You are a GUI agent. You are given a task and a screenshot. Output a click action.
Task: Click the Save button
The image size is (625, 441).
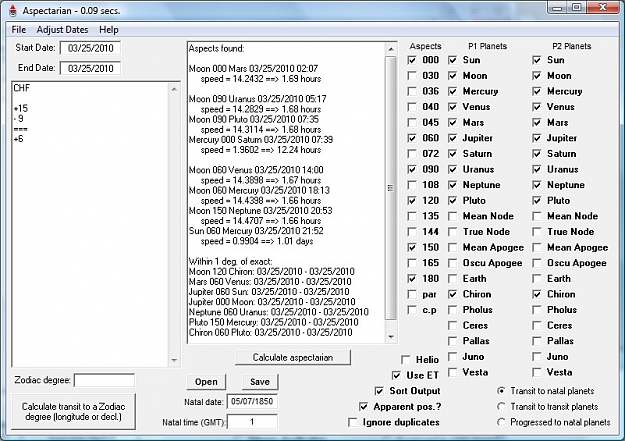(260, 382)
